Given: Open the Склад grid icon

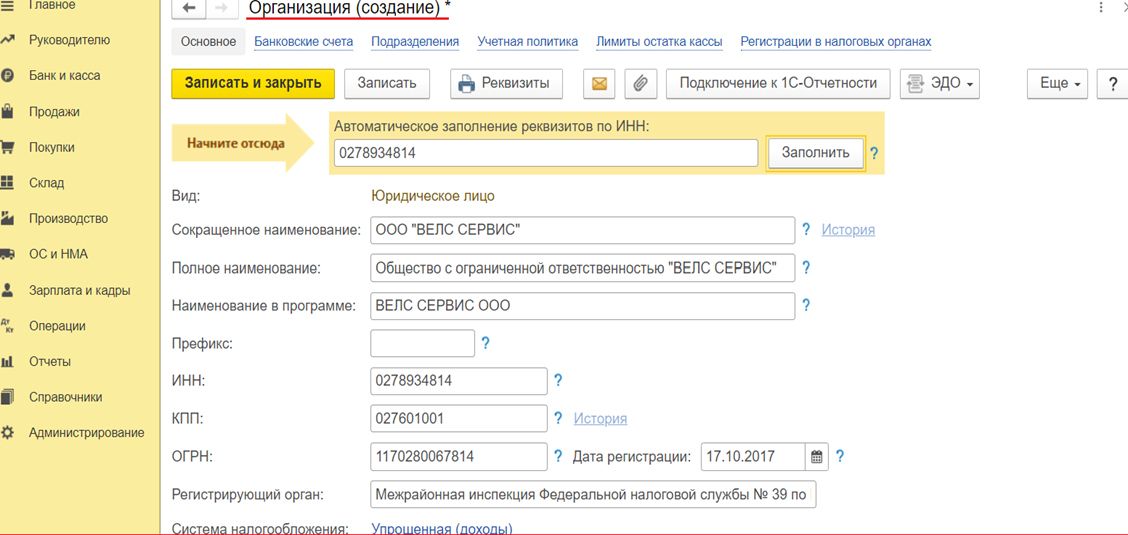Looking at the screenshot, I should 8,183.
